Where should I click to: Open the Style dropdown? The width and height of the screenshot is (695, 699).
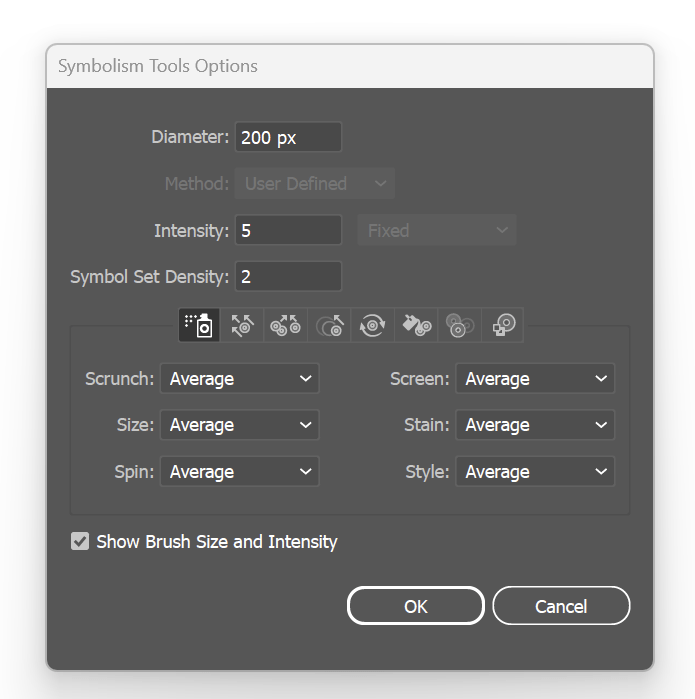pos(535,471)
